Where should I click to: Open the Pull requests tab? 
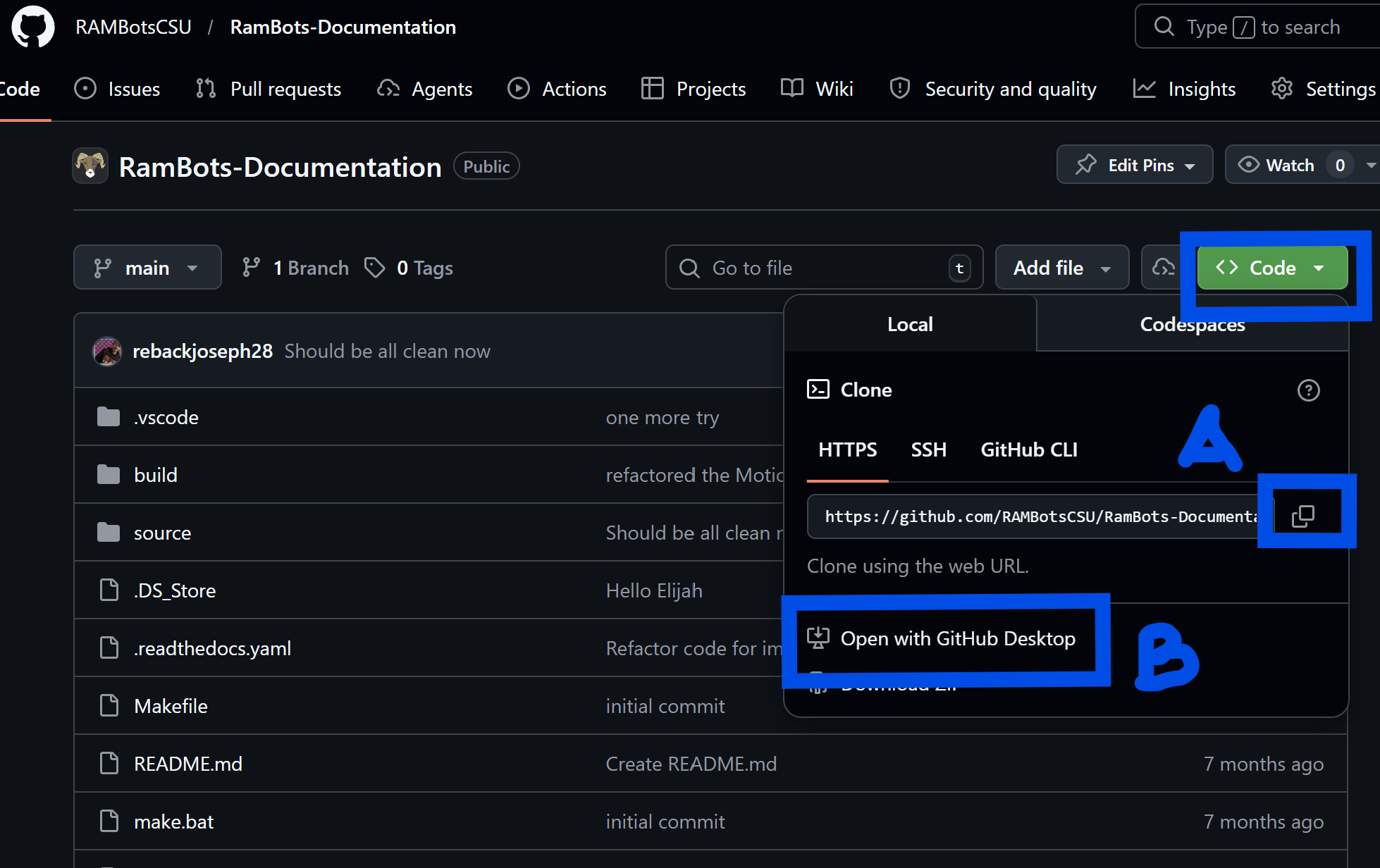point(269,89)
